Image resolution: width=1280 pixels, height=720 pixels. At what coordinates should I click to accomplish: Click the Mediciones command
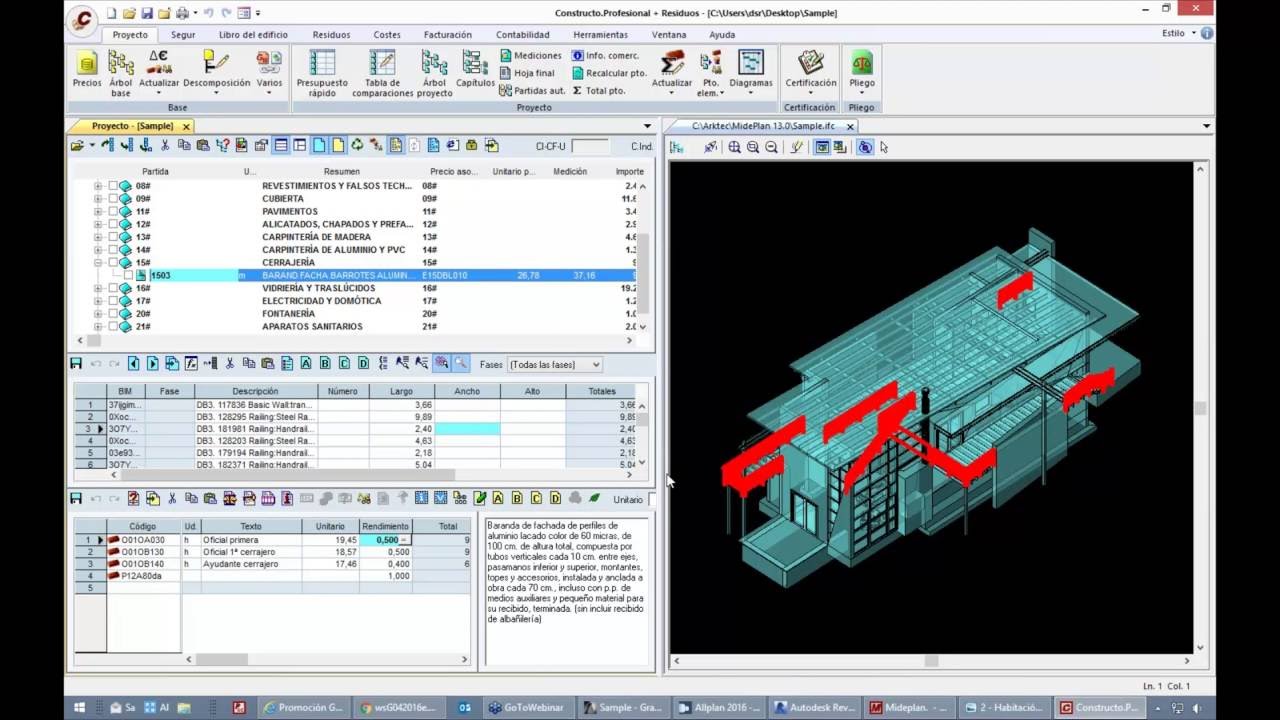(531, 56)
